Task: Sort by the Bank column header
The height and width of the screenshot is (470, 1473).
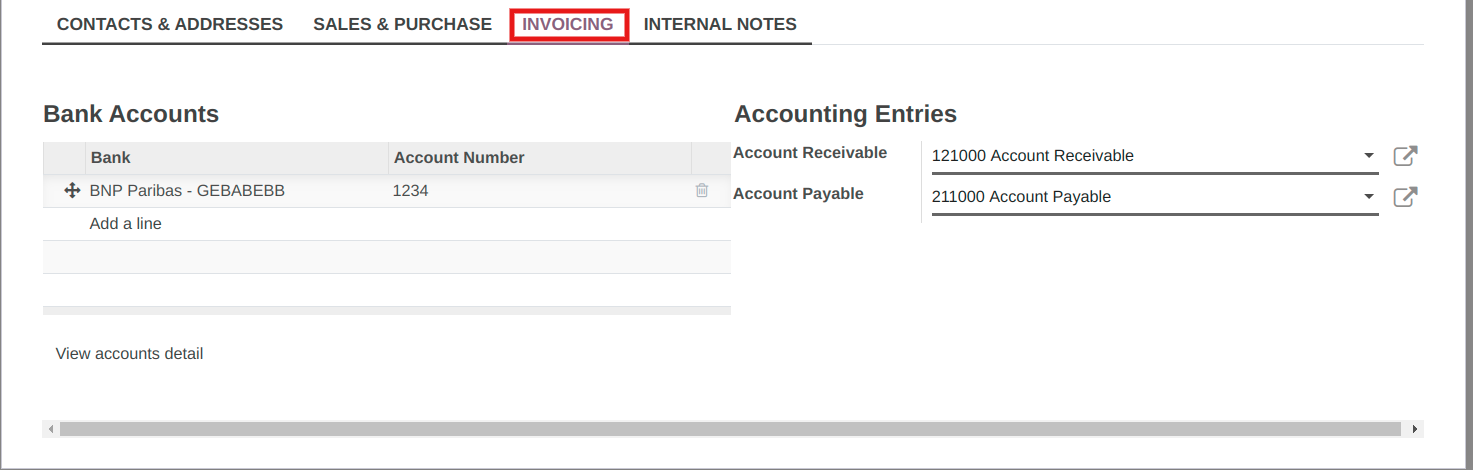Action: (236, 158)
